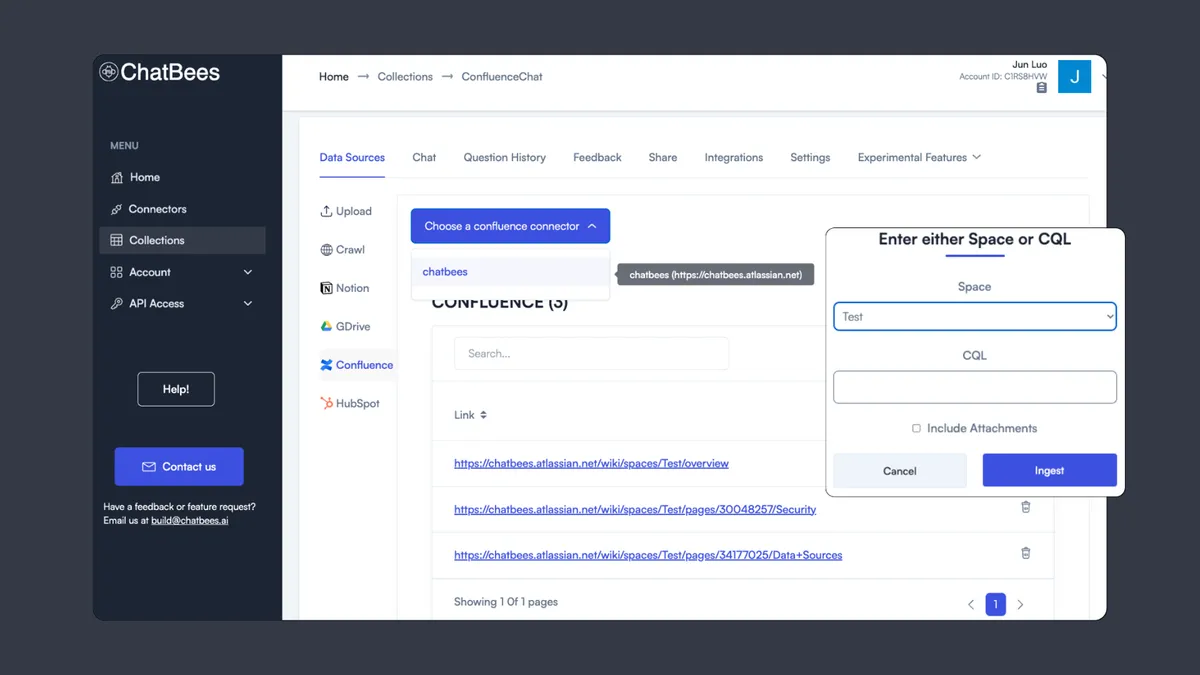Click the Help! button
This screenshot has width=1200, height=675.
(x=176, y=389)
